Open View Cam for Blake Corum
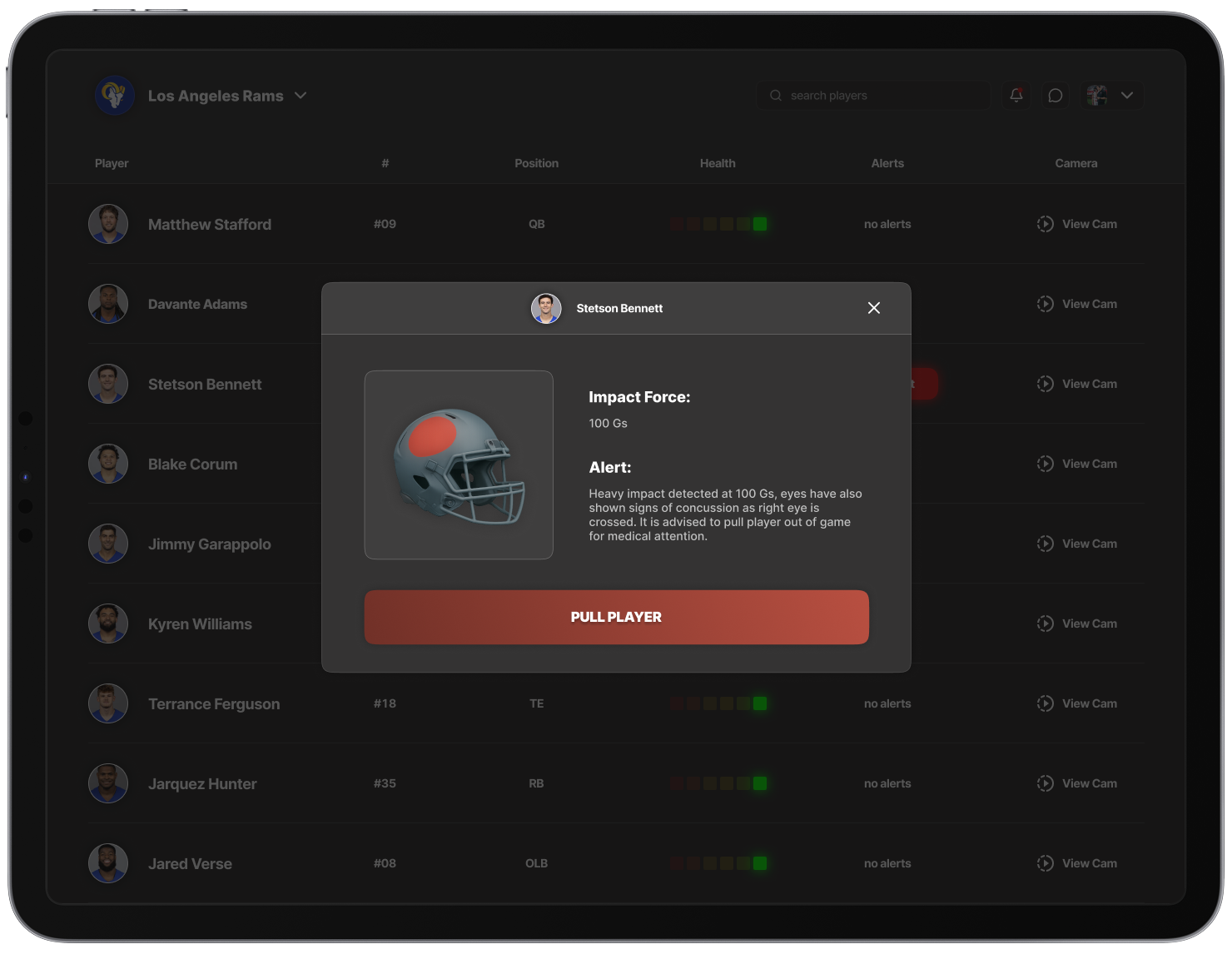The image size is (1232, 954). coord(1077,464)
